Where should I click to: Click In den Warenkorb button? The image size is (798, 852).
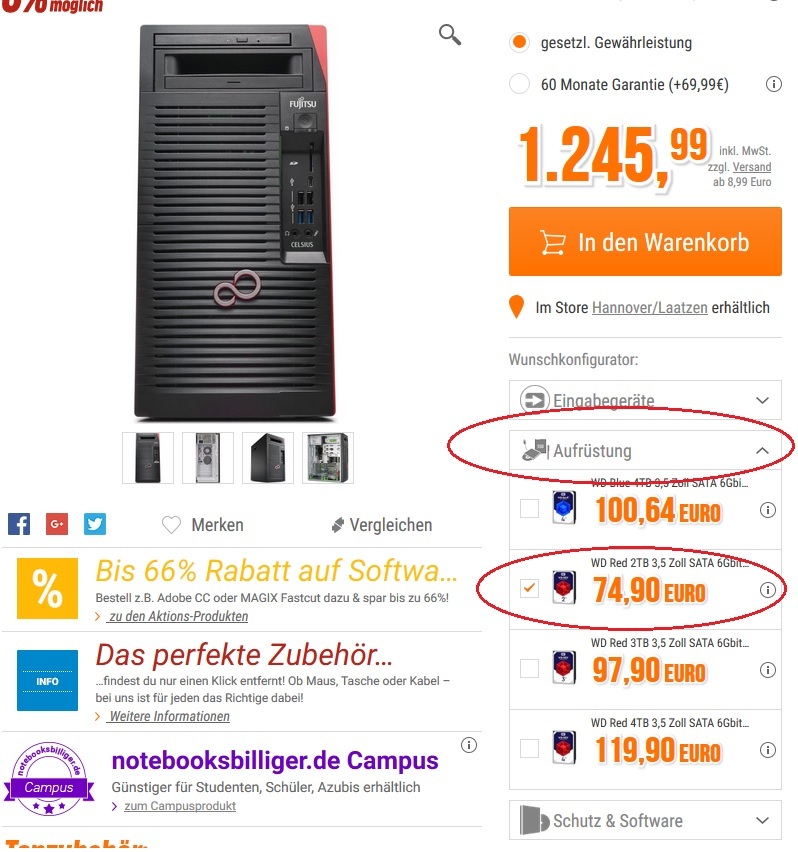coord(645,242)
